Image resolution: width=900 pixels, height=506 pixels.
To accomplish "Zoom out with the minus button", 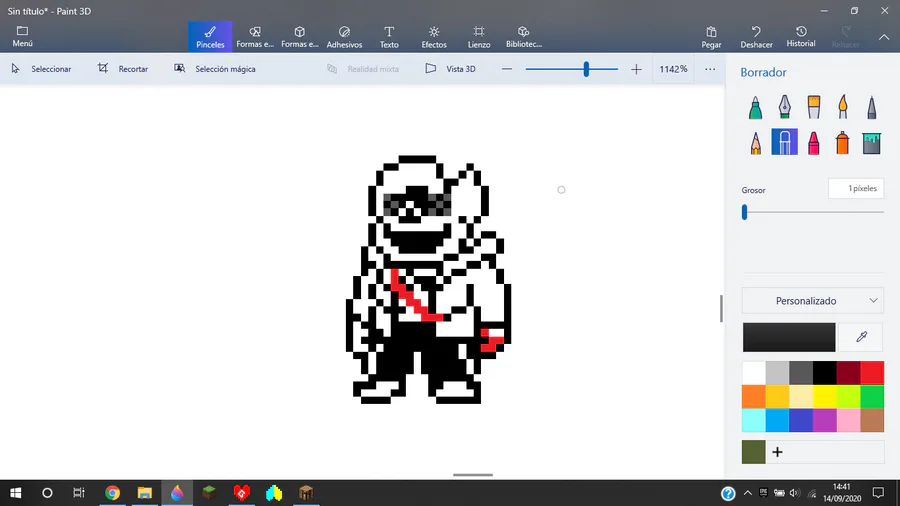I will pos(507,69).
